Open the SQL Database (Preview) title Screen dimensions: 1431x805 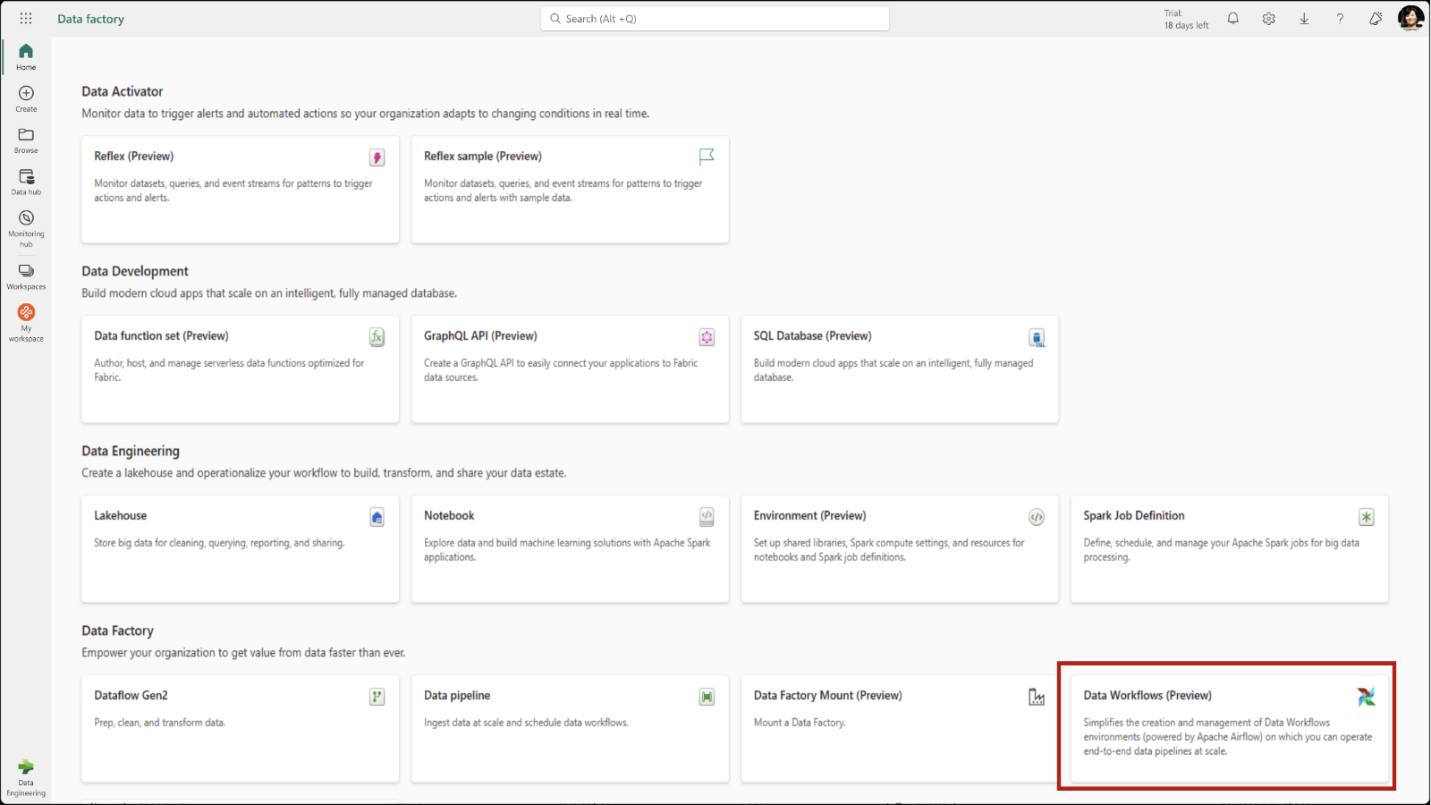pyautogui.click(x=813, y=336)
